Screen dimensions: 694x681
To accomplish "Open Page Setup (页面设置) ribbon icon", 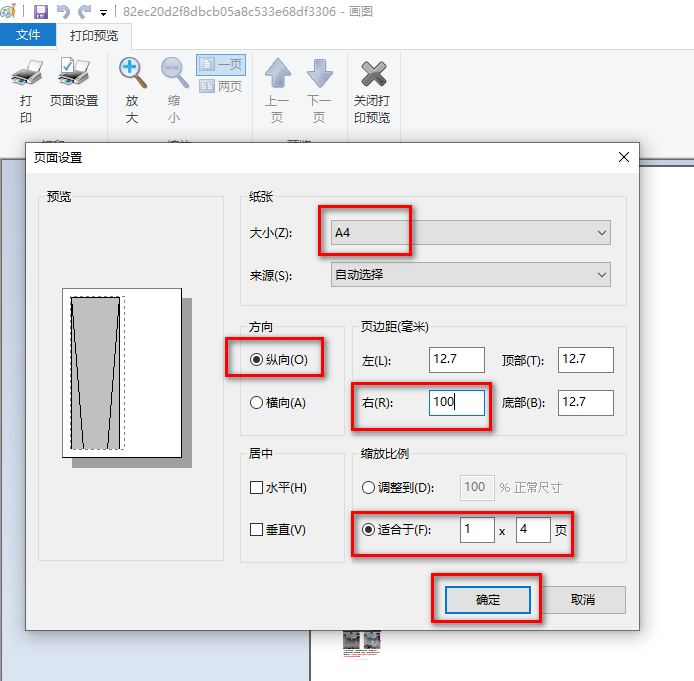I will [74, 74].
